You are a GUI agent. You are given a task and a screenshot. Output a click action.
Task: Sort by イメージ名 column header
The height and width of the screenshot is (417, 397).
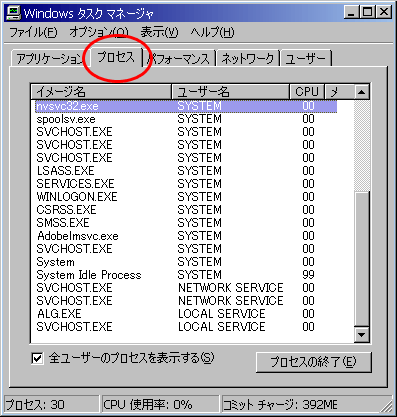pyautogui.click(x=101, y=92)
